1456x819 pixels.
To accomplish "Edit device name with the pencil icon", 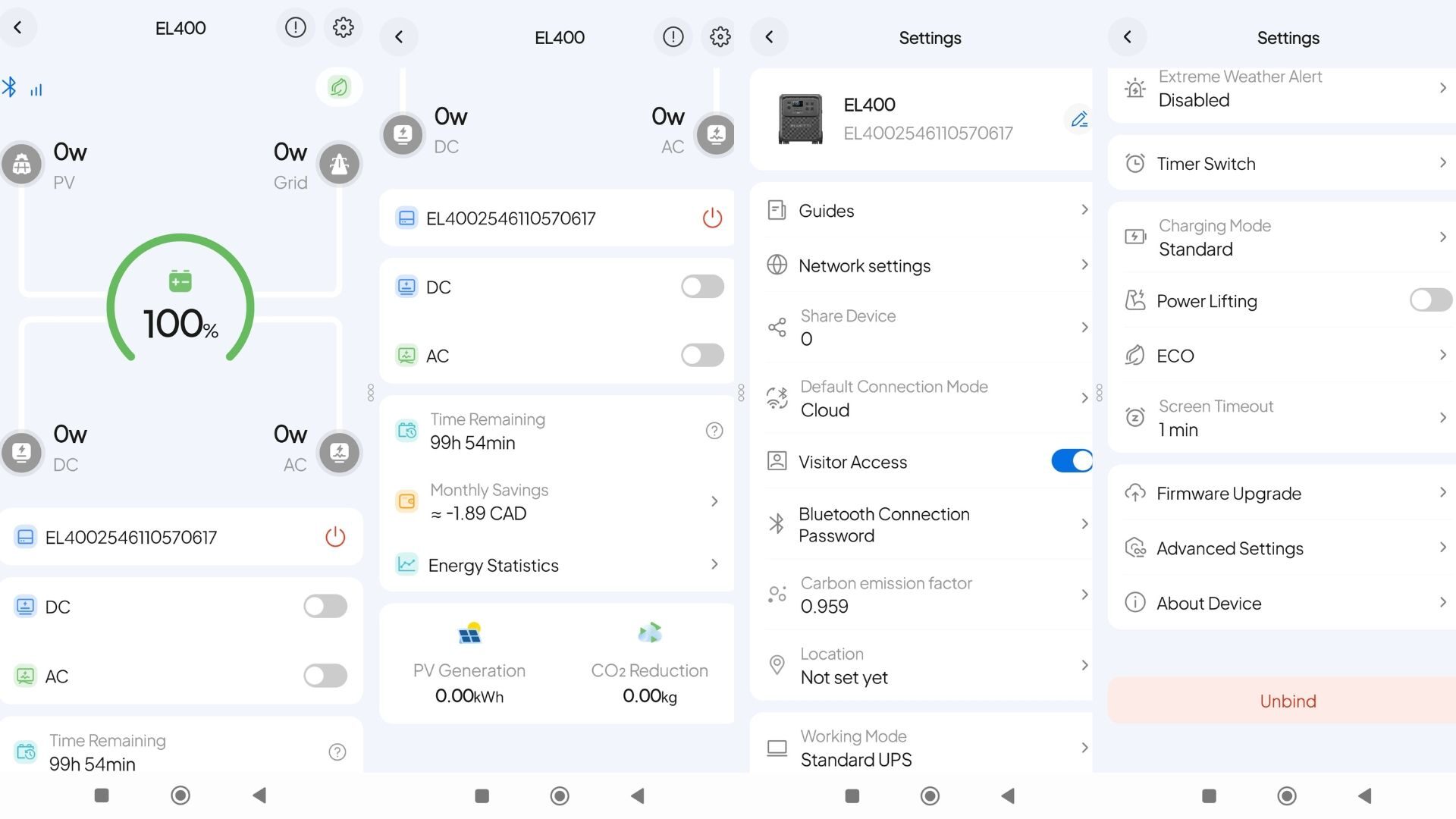I will [x=1079, y=119].
